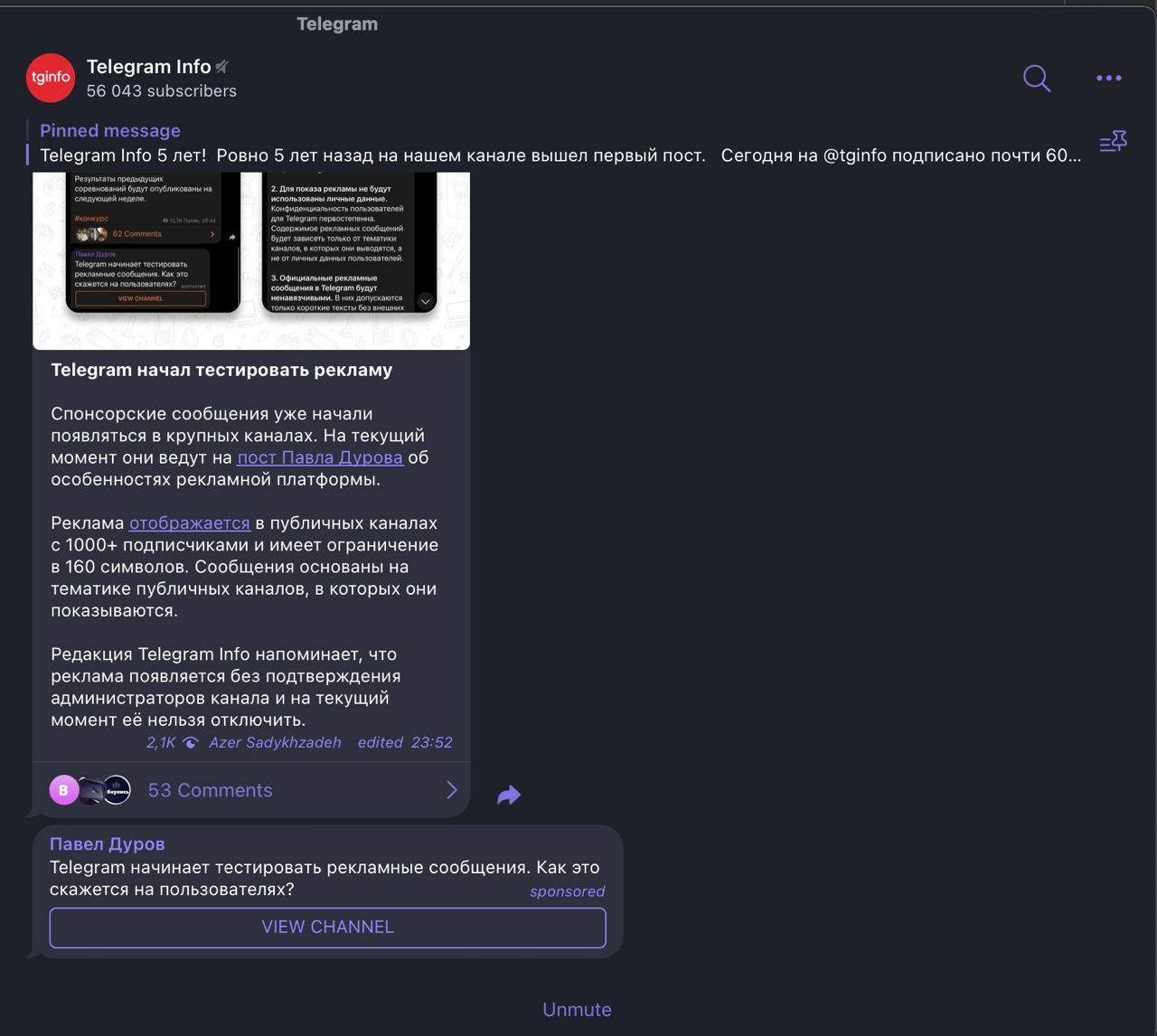
Task: Open the tginfo channel avatar
Action: click(50, 78)
